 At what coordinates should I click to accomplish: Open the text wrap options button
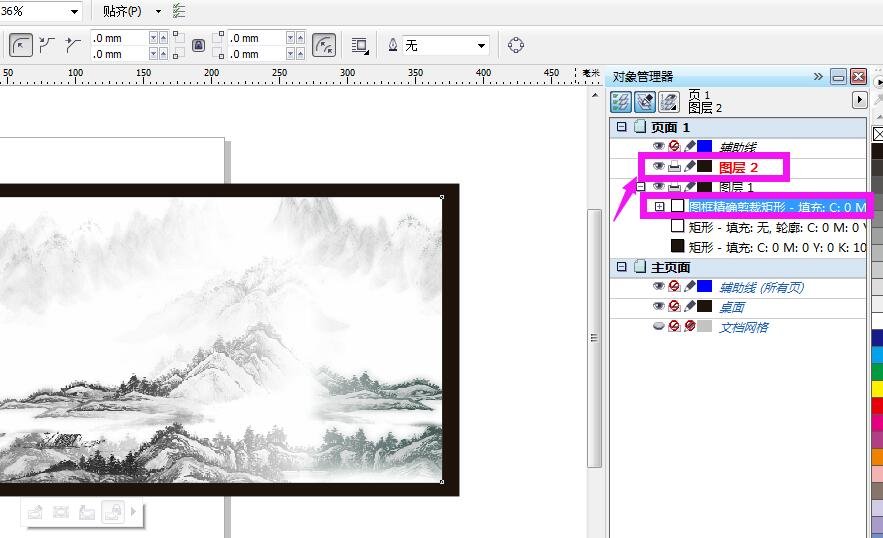coord(359,45)
